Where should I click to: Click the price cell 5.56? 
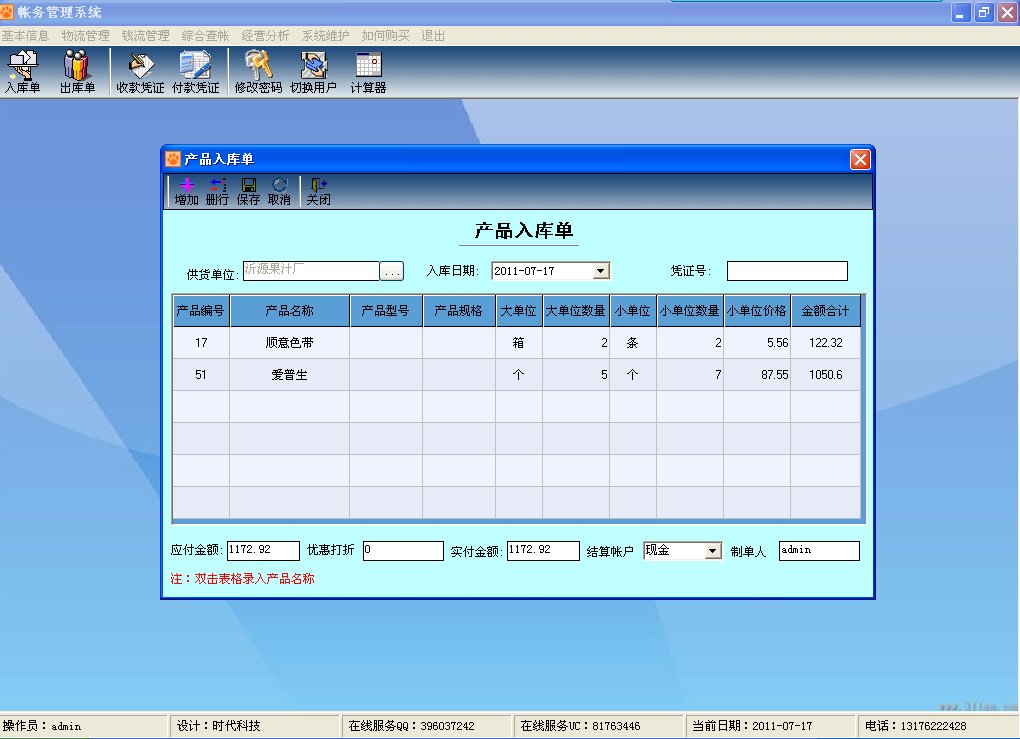(x=757, y=343)
